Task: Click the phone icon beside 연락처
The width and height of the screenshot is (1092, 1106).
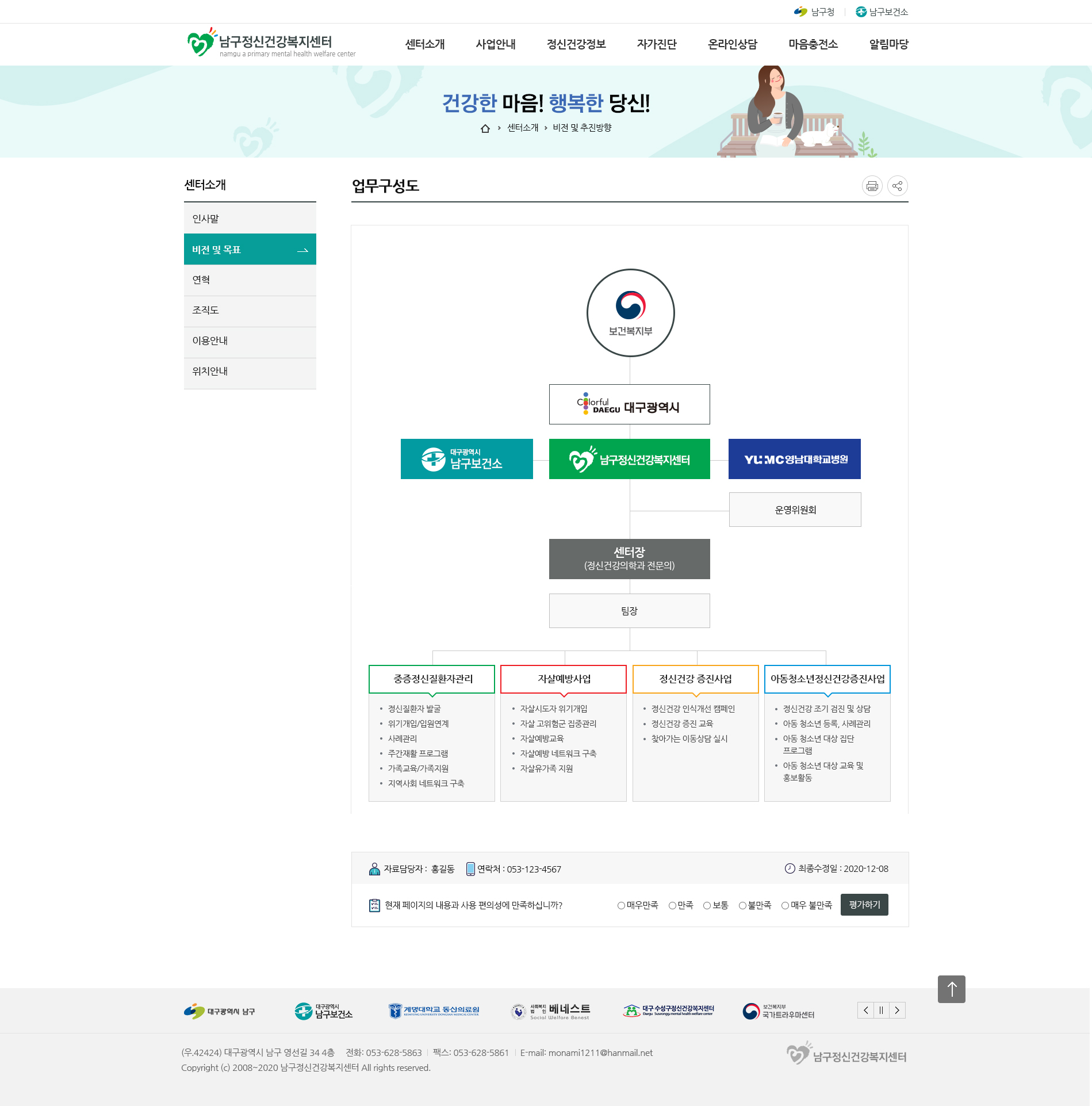Action: [x=472, y=869]
